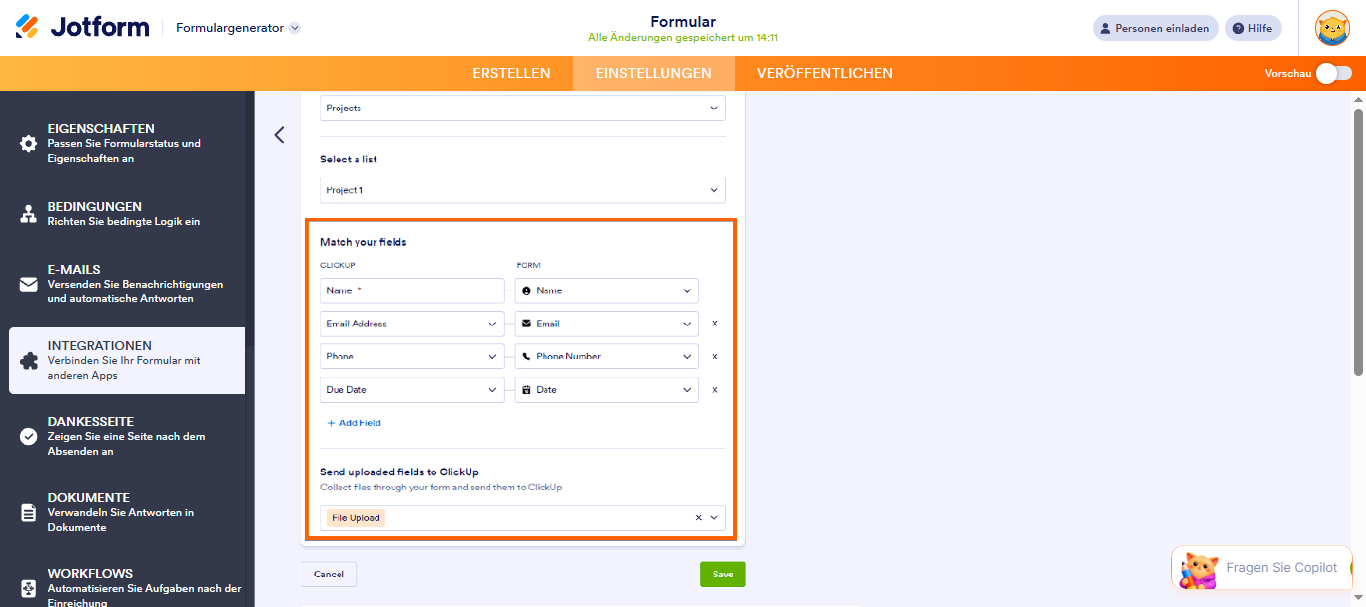Click the Jotform logo
This screenshot has width=1366, height=607.
(x=82, y=27)
